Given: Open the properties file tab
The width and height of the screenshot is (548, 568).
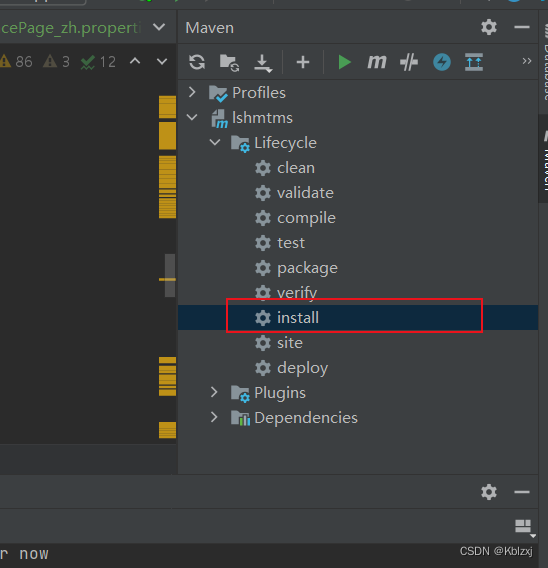Looking at the screenshot, I should (71, 28).
